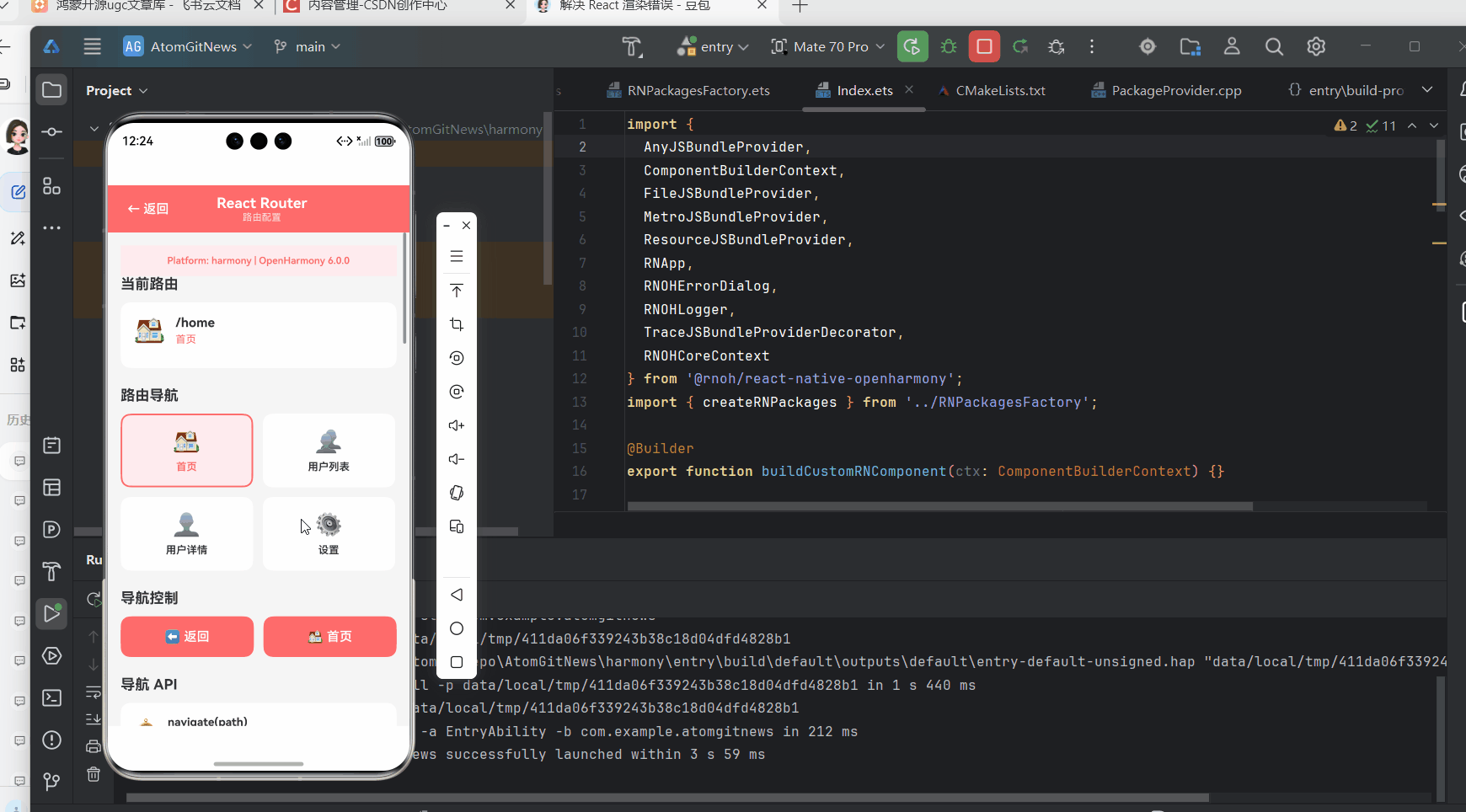Click the horizontal editor scrollbar
The width and height of the screenshot is (1466, 812).
pos(939,506)
